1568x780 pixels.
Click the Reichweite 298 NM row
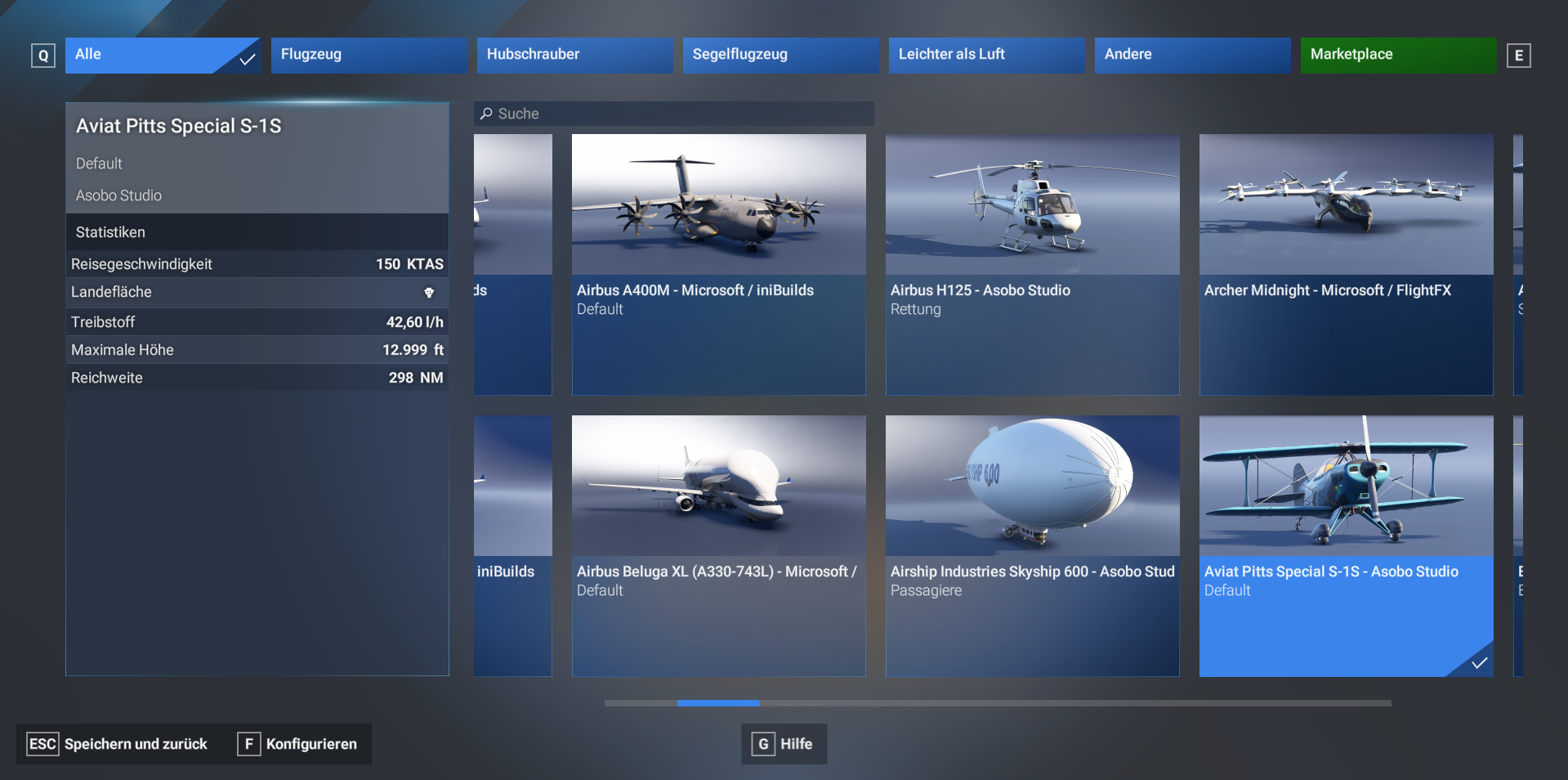click(257, 378)
